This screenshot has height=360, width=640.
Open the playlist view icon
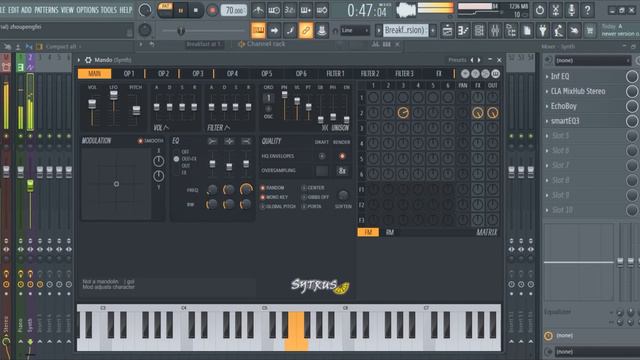click(x=447, y=30)
